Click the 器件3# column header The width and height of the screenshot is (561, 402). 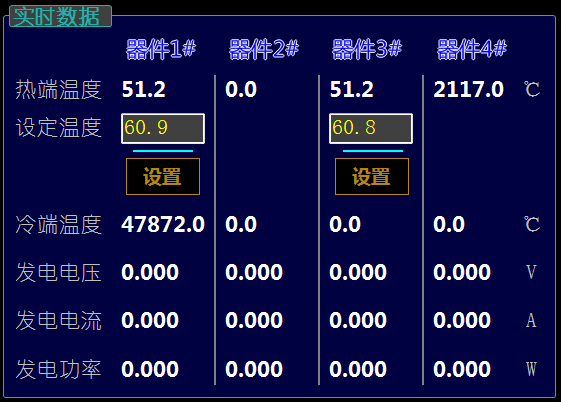pyautogui.click(x=367, y=49)
